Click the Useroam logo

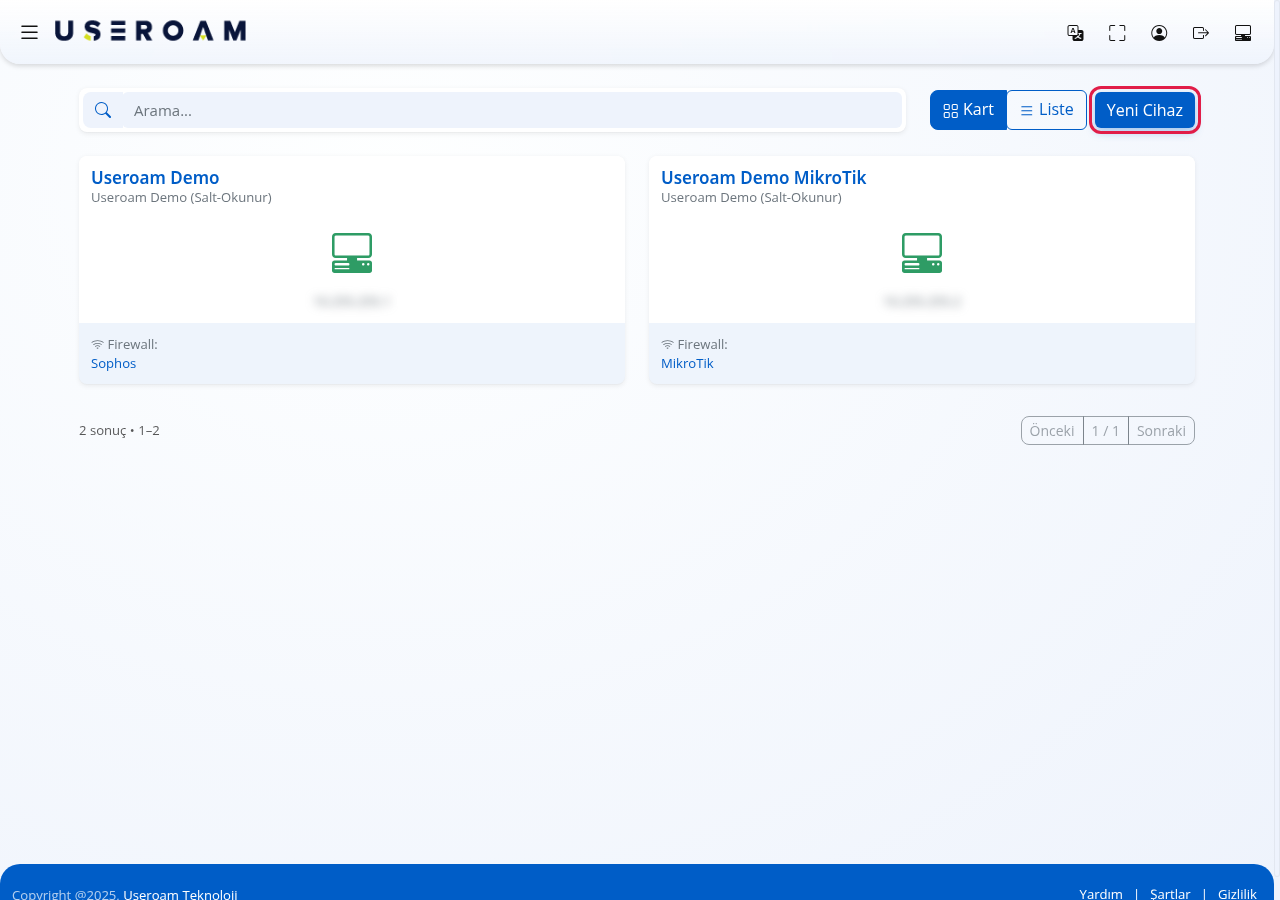[x=150, y=31]
